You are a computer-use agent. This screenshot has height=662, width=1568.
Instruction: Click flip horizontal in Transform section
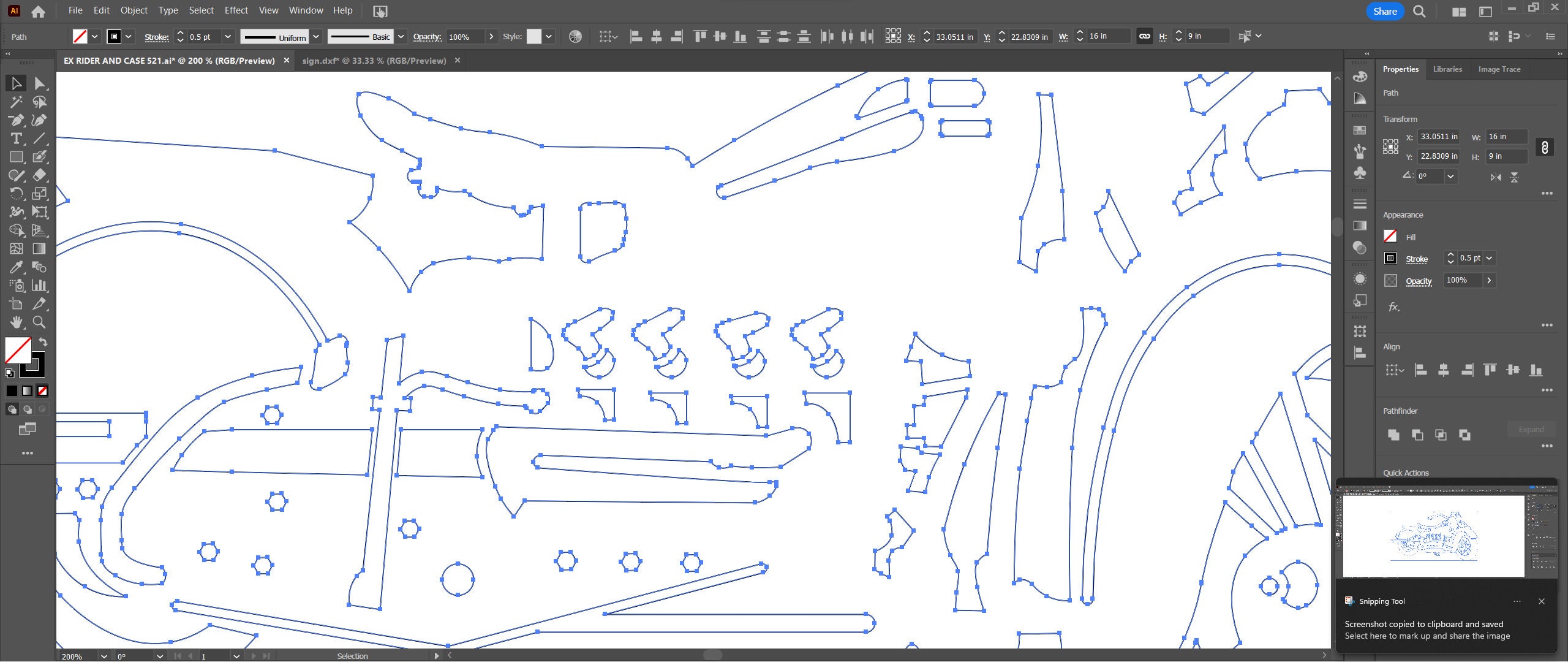[1494, 177]
